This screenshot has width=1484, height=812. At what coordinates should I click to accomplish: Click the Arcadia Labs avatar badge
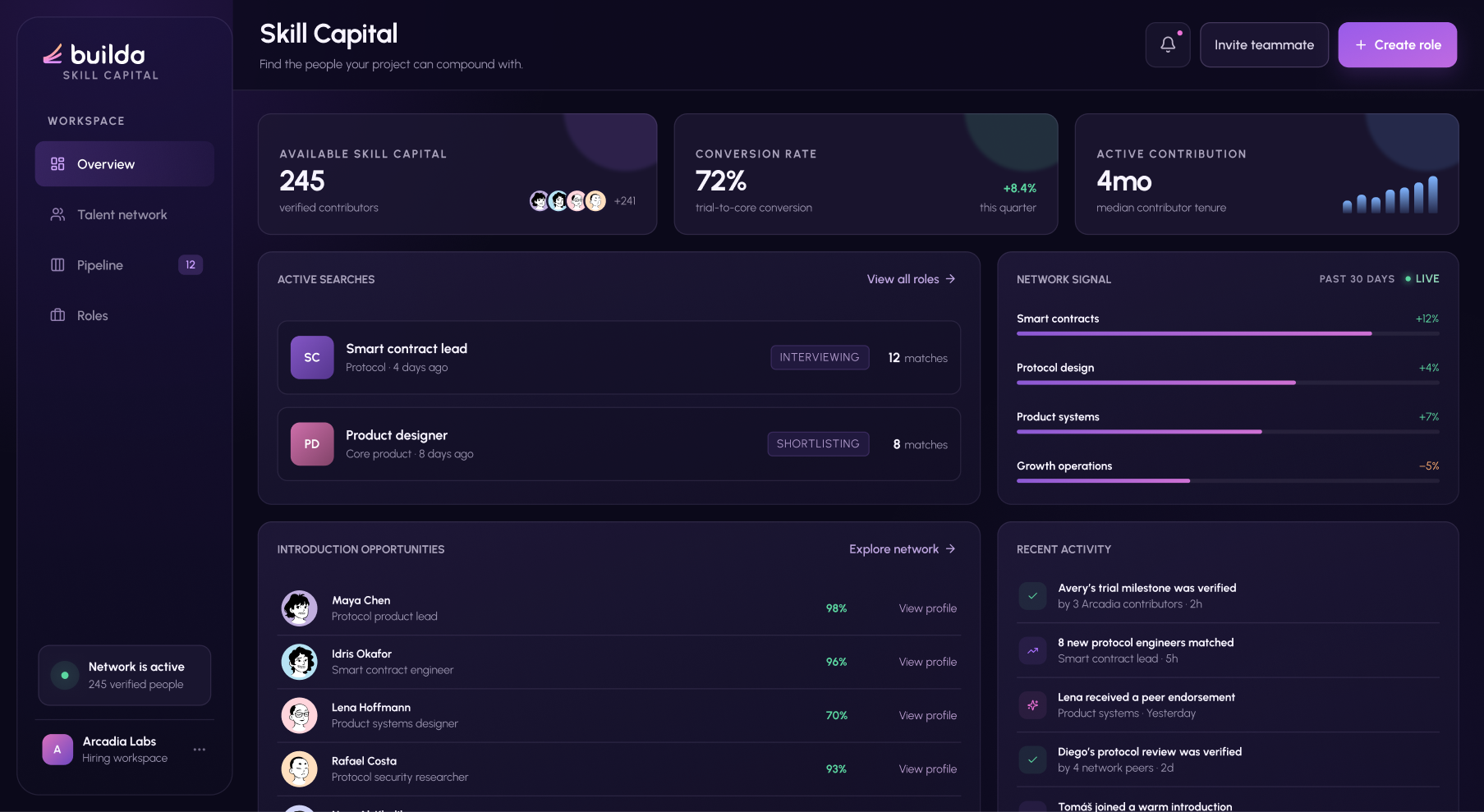click(57, 750)
